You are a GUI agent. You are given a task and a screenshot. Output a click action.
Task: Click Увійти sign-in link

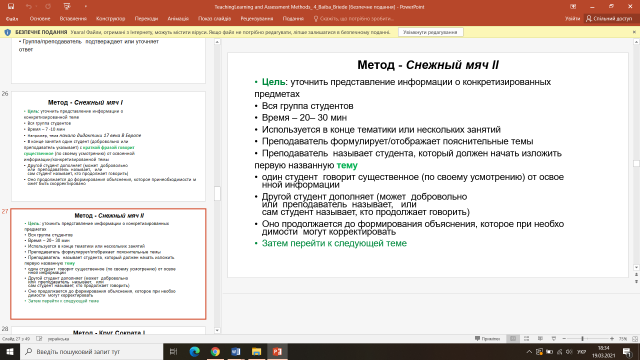tap(572, 19)
